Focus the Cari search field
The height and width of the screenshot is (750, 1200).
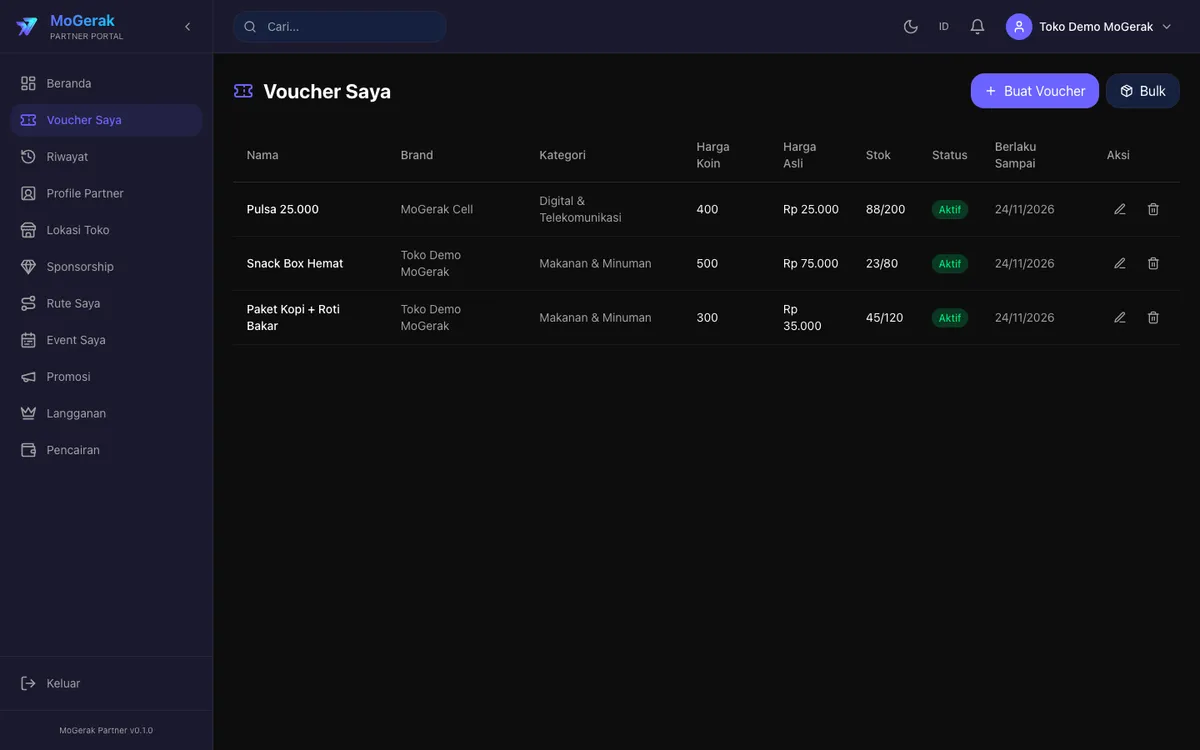[x=340, y=27]
